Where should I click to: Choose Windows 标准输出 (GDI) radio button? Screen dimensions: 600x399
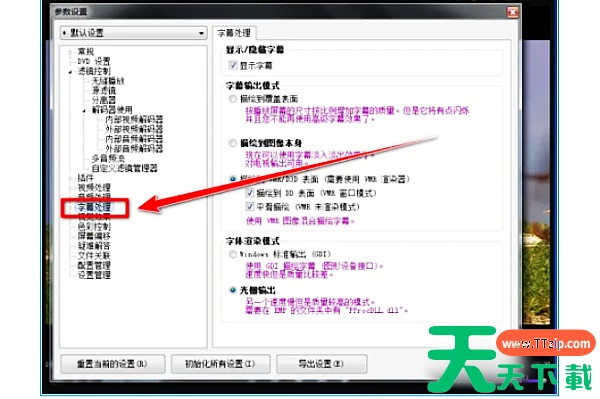click(x=233, y=254)
